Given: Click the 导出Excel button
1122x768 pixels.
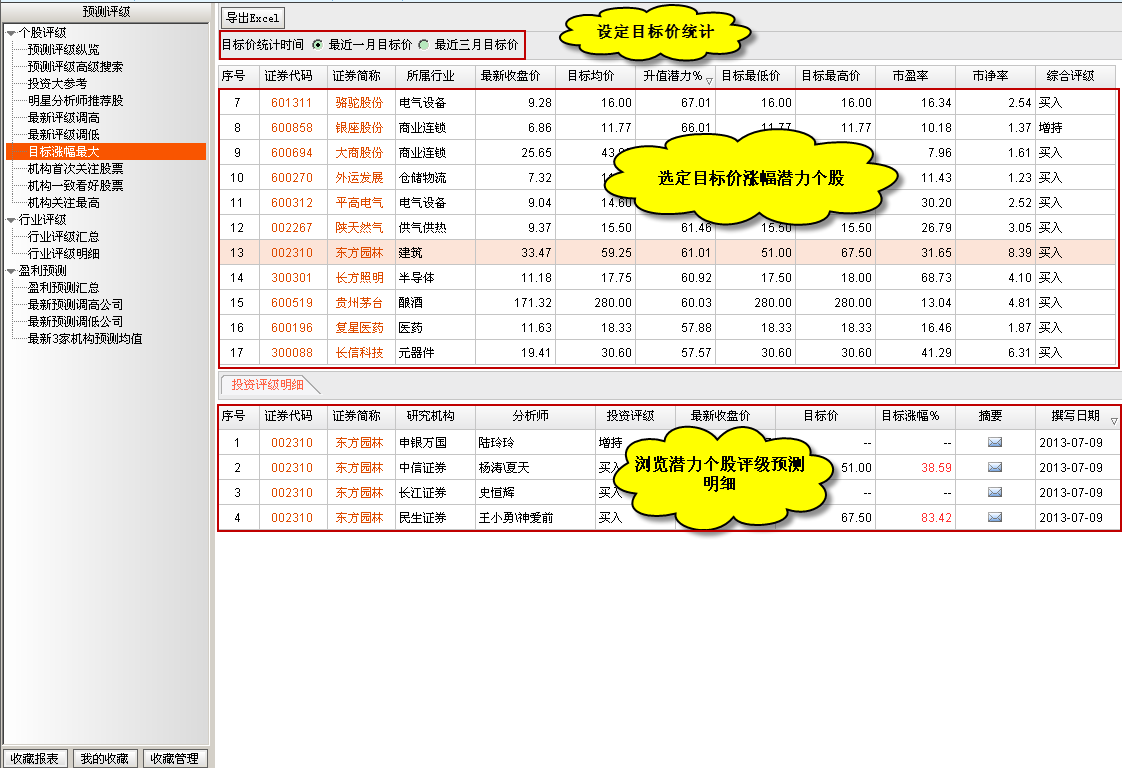Looking at the screenshot, I should (x=253, y=17).
